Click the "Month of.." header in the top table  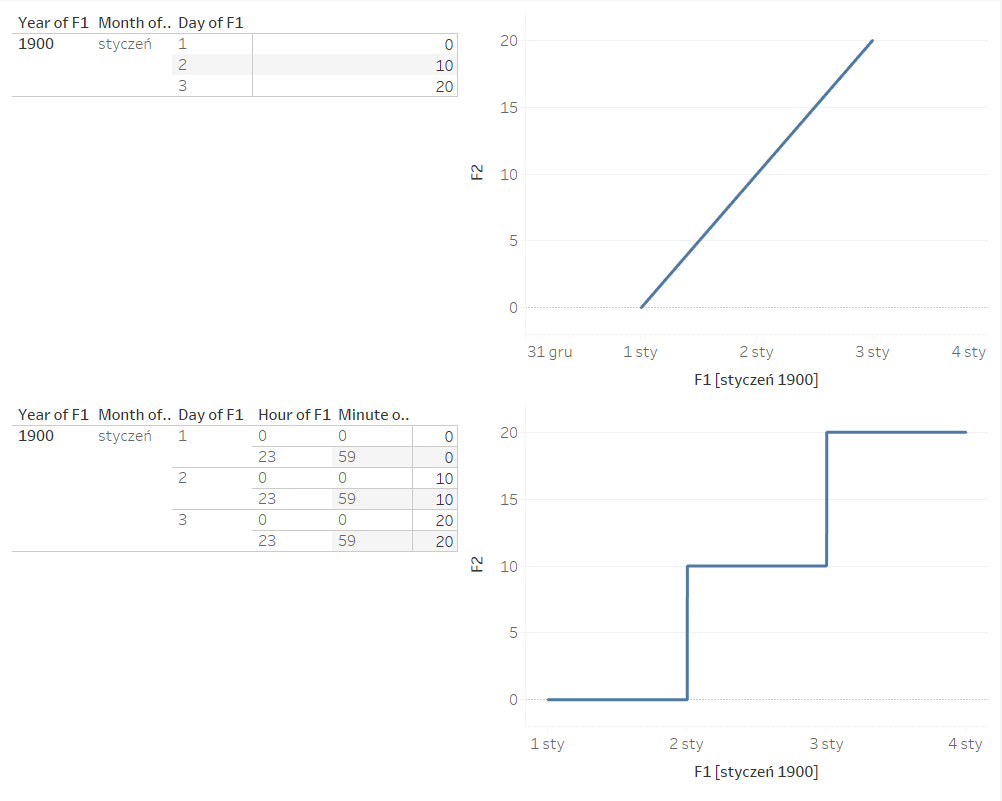point(134,22)
